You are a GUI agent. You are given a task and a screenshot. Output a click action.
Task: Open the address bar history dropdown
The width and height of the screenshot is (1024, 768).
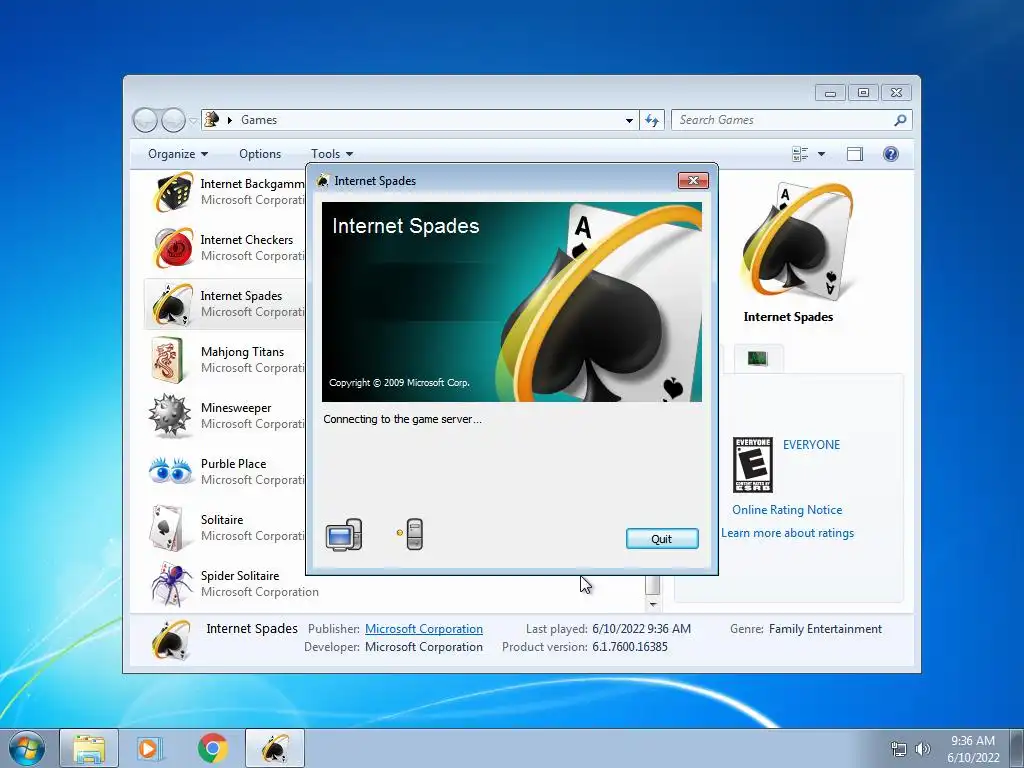(x=629, y=120)
